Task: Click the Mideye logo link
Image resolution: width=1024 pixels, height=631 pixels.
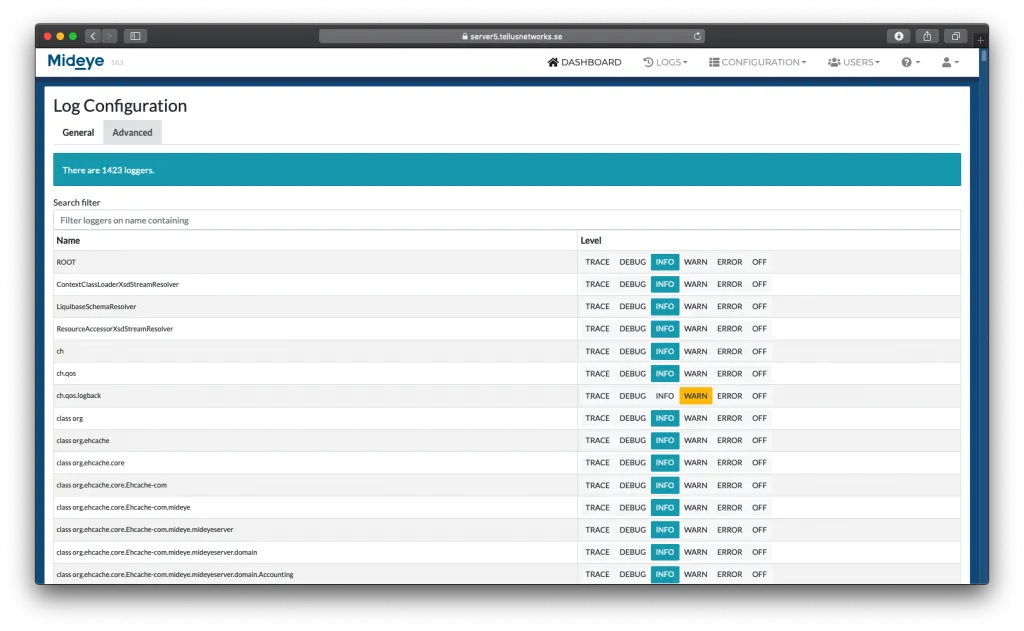Action: (x=76, y=61)
